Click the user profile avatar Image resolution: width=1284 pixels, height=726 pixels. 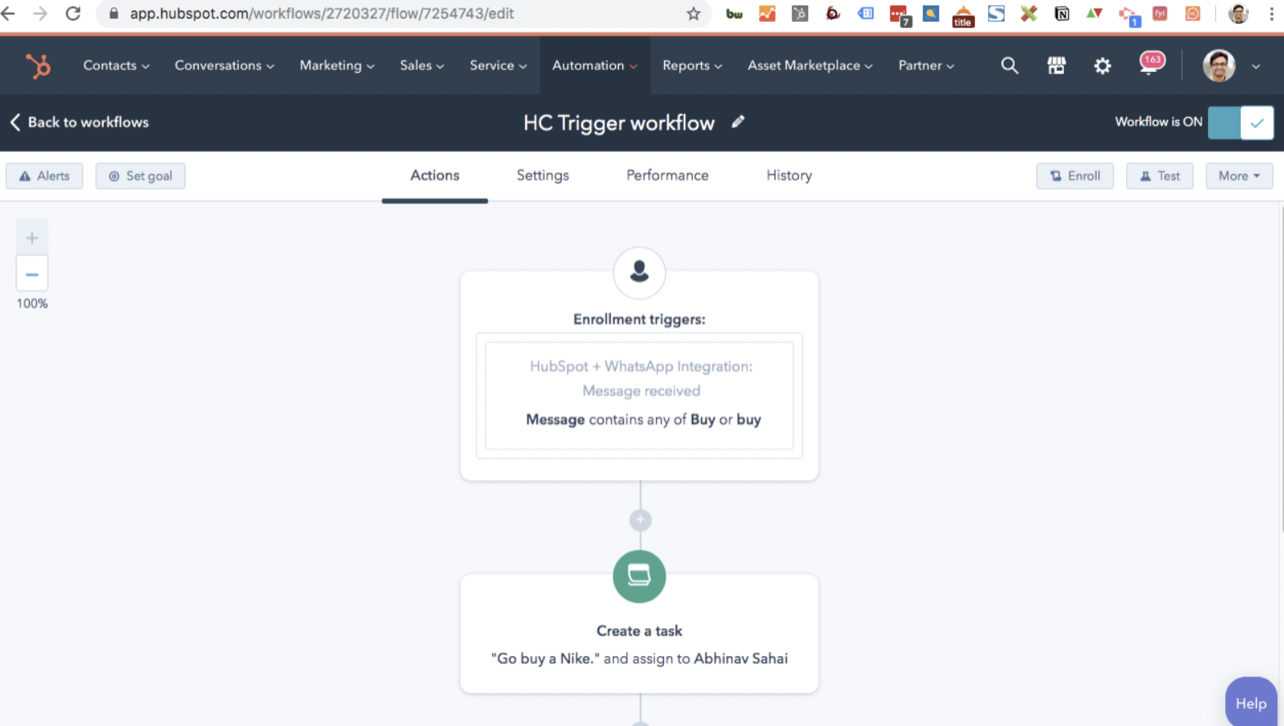pyautogui.click(x=1219, y=66)
